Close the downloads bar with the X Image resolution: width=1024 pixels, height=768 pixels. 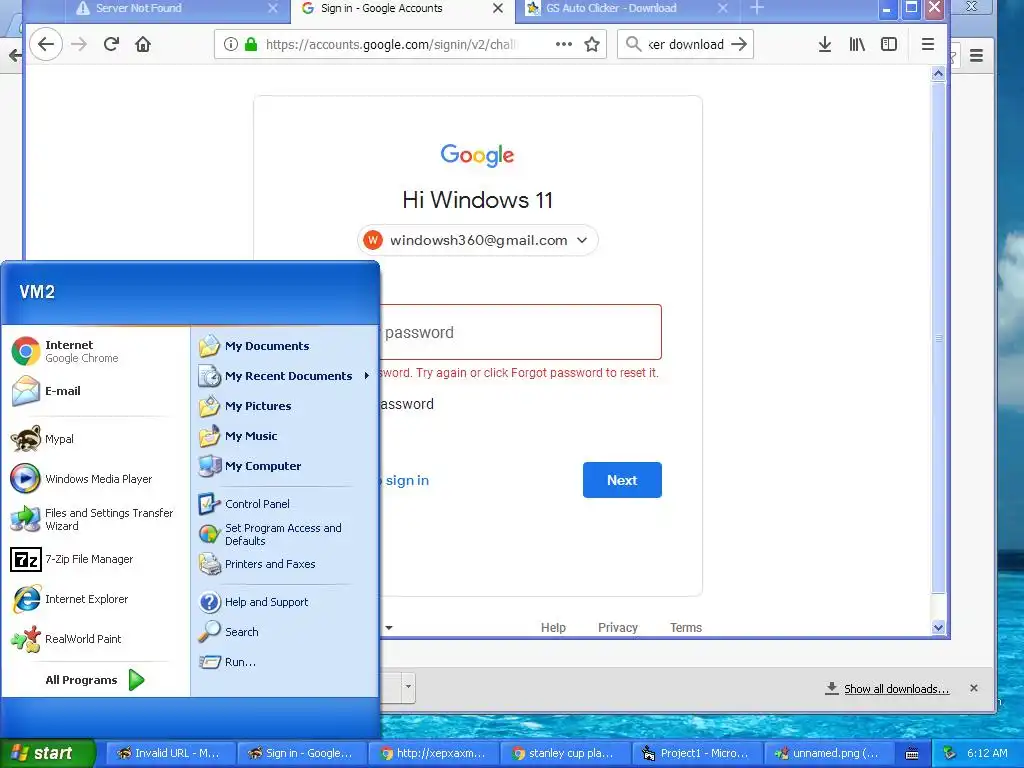coord(974,688)
